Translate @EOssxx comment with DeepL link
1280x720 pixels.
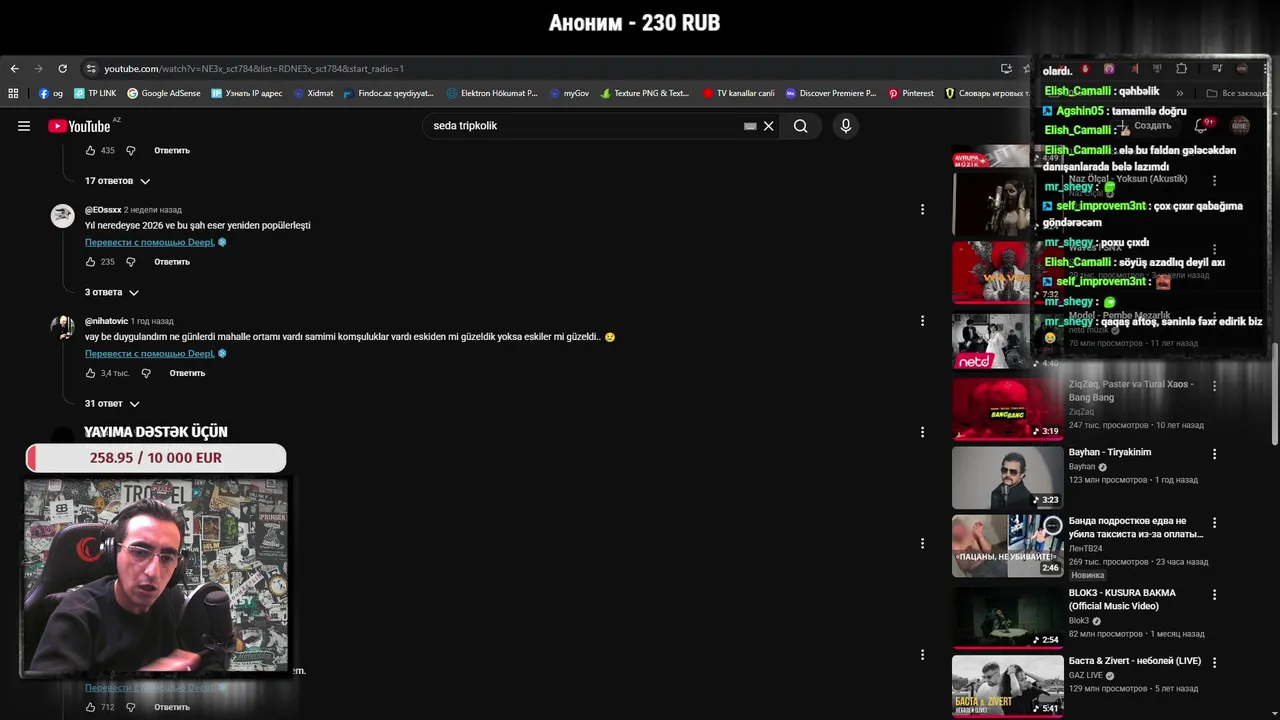tap(150, 242)
